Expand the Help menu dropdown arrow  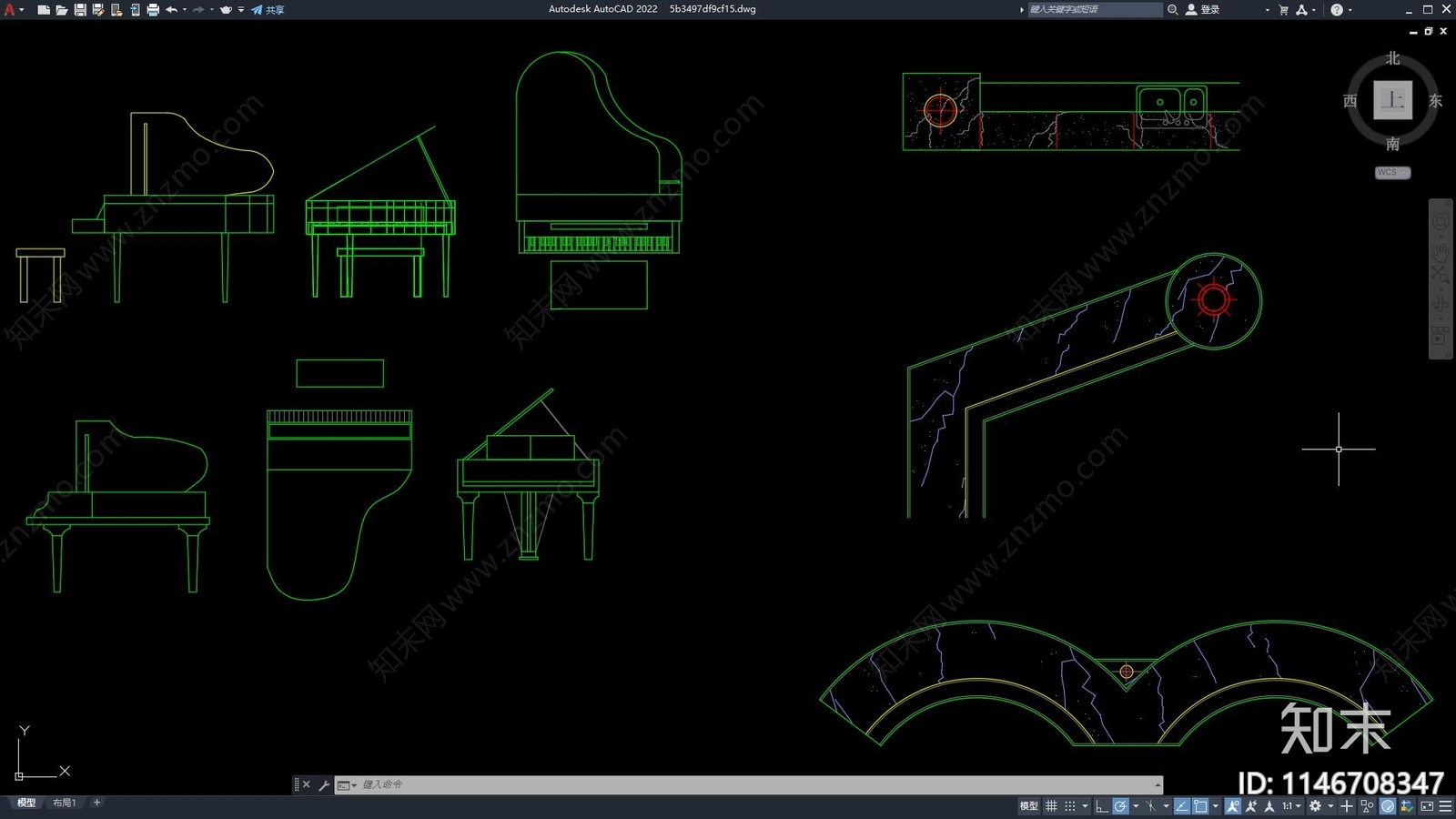[1350, 10]
